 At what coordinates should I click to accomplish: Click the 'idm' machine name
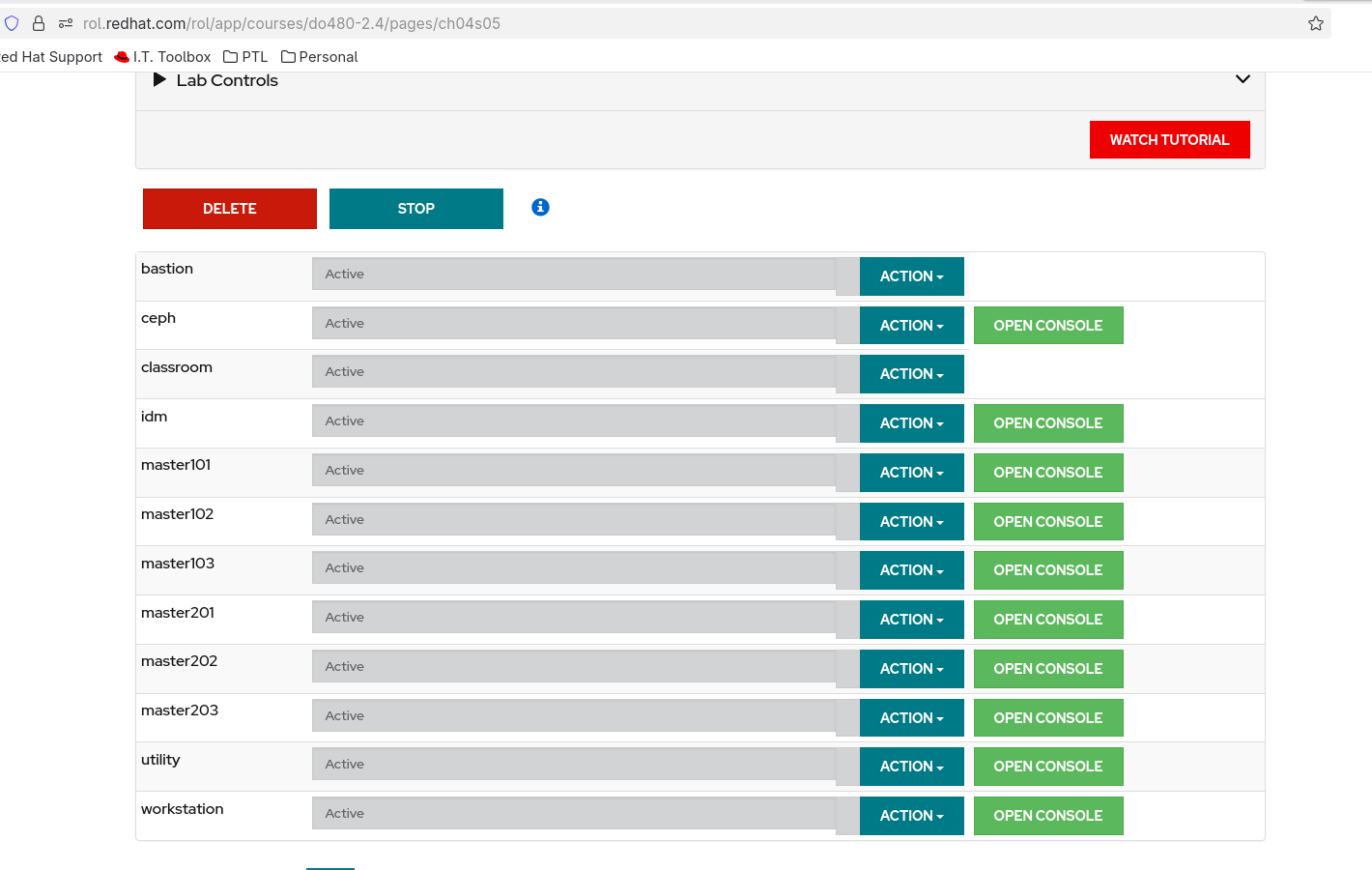pos(155,417)
